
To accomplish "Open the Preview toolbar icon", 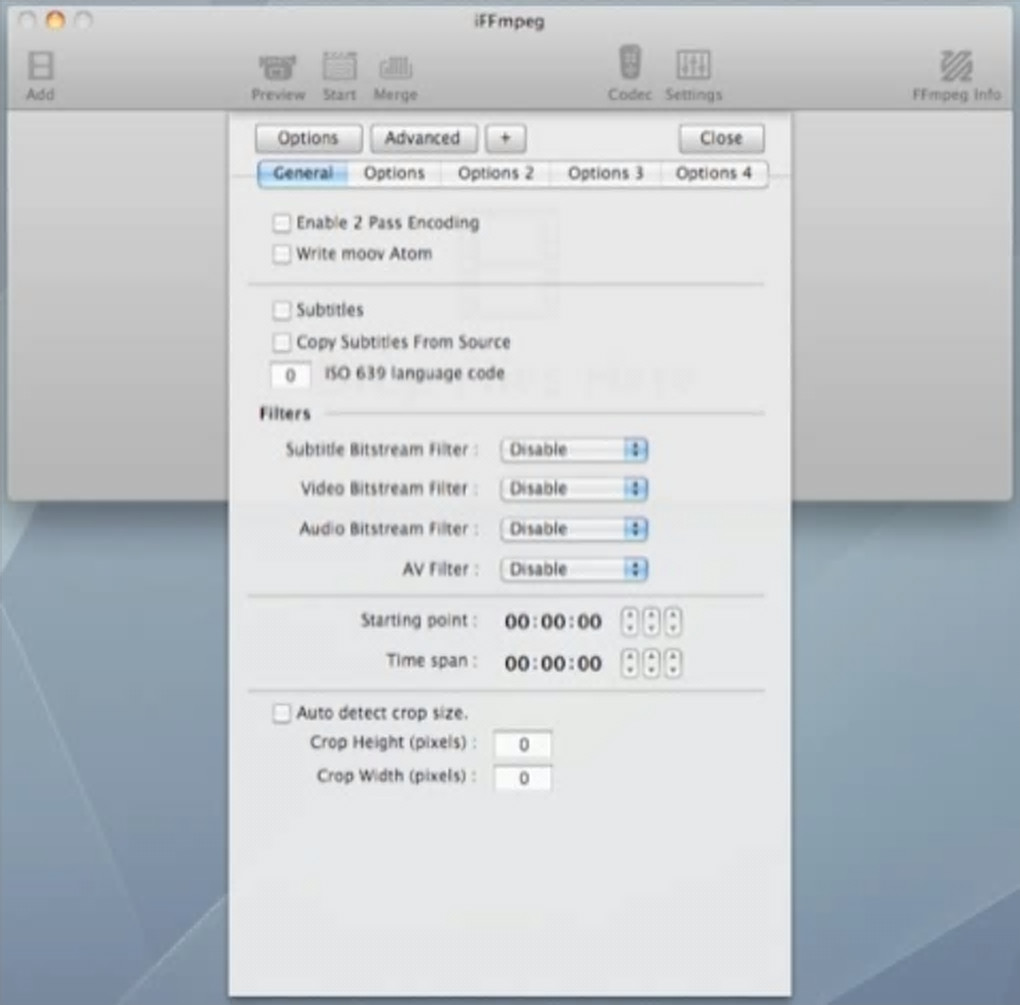I will pyautogui.click(x=278, y=77).
